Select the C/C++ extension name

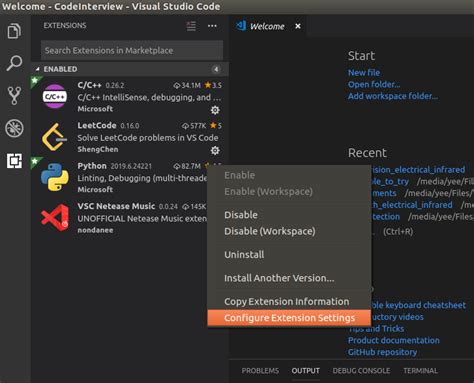pos(89,85)
